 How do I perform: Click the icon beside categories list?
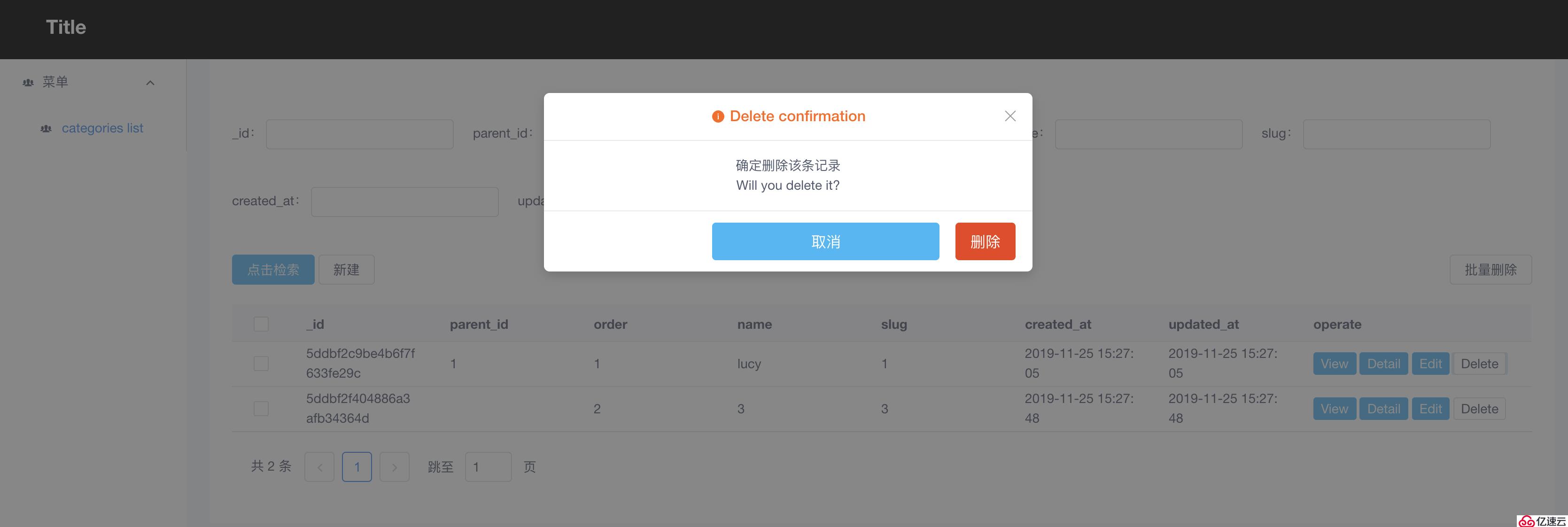click(x=46, y=128)
